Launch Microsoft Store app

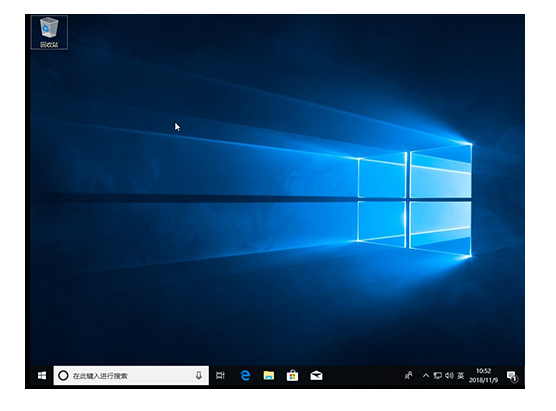click(292, 375)
